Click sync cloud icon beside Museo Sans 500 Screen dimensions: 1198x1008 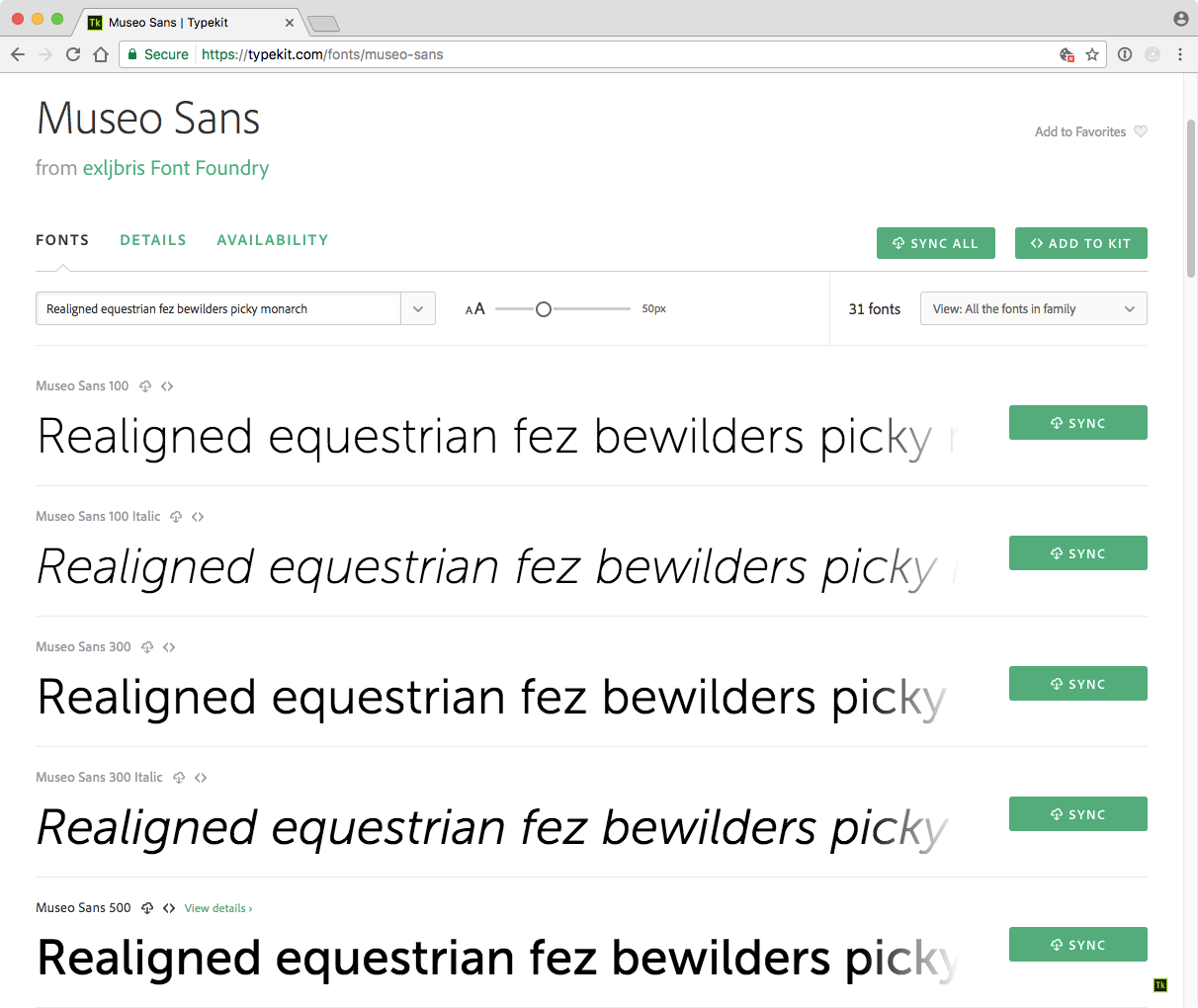tap(147, 908)
